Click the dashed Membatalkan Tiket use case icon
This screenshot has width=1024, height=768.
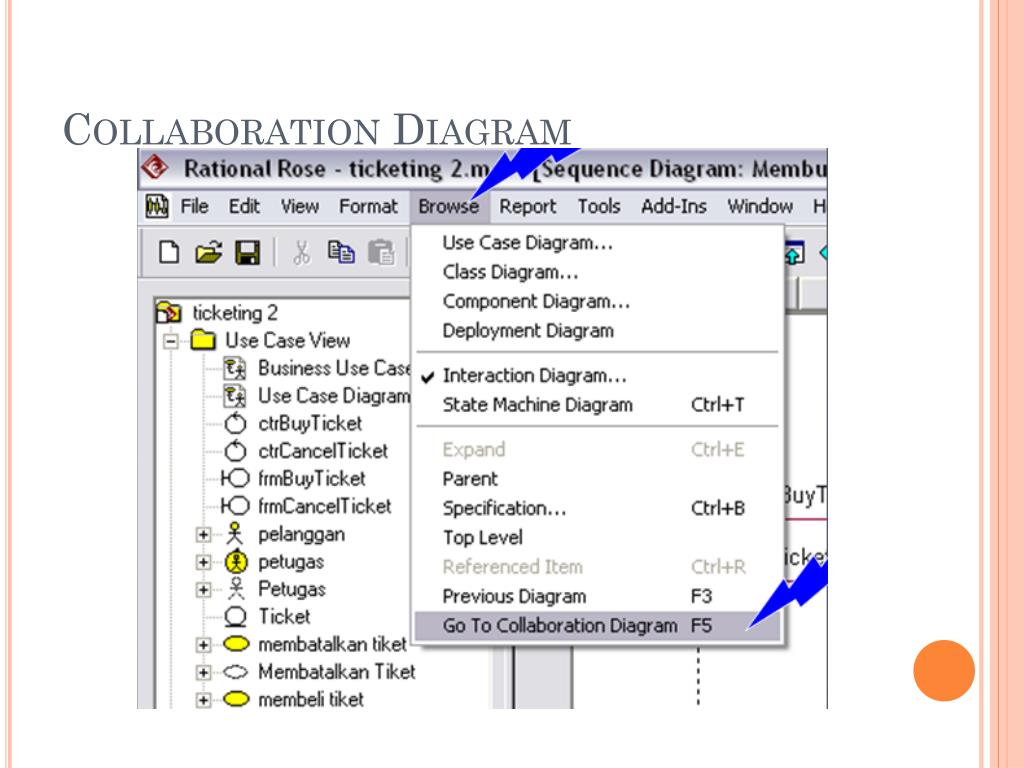pyautogui.click(x=236, y=672)
